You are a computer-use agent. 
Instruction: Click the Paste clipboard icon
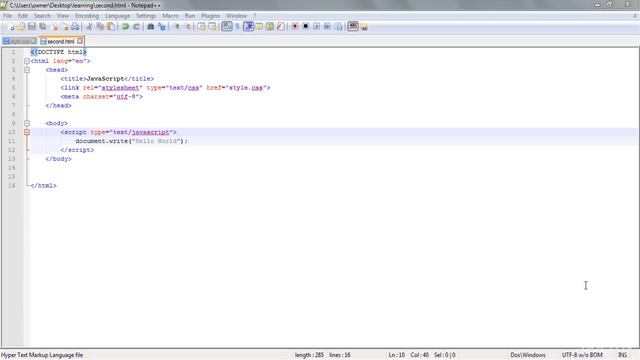pos(111,27)
